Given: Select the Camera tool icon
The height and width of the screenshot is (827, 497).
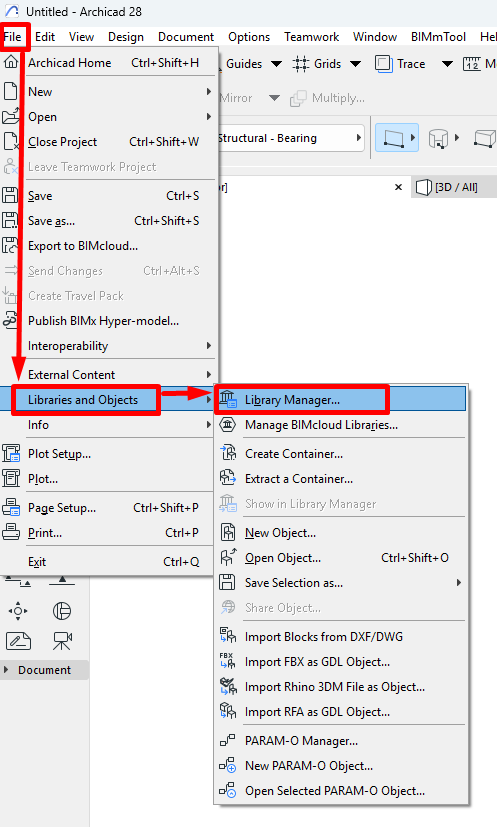Looking at the screenshot, I should click(x=62, y=641).
